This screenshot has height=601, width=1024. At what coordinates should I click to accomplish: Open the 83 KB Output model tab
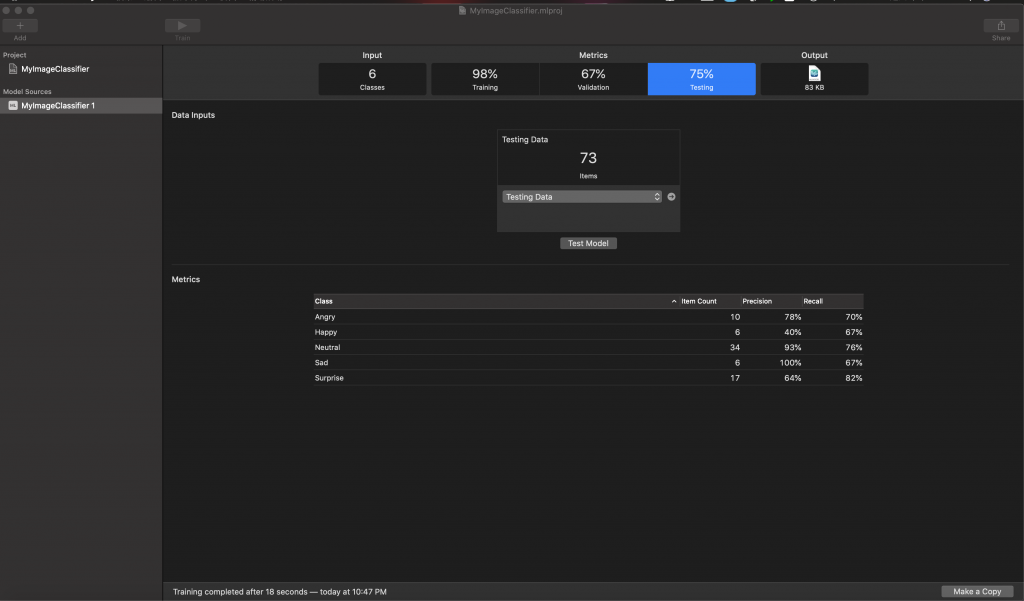pos(814,79)
